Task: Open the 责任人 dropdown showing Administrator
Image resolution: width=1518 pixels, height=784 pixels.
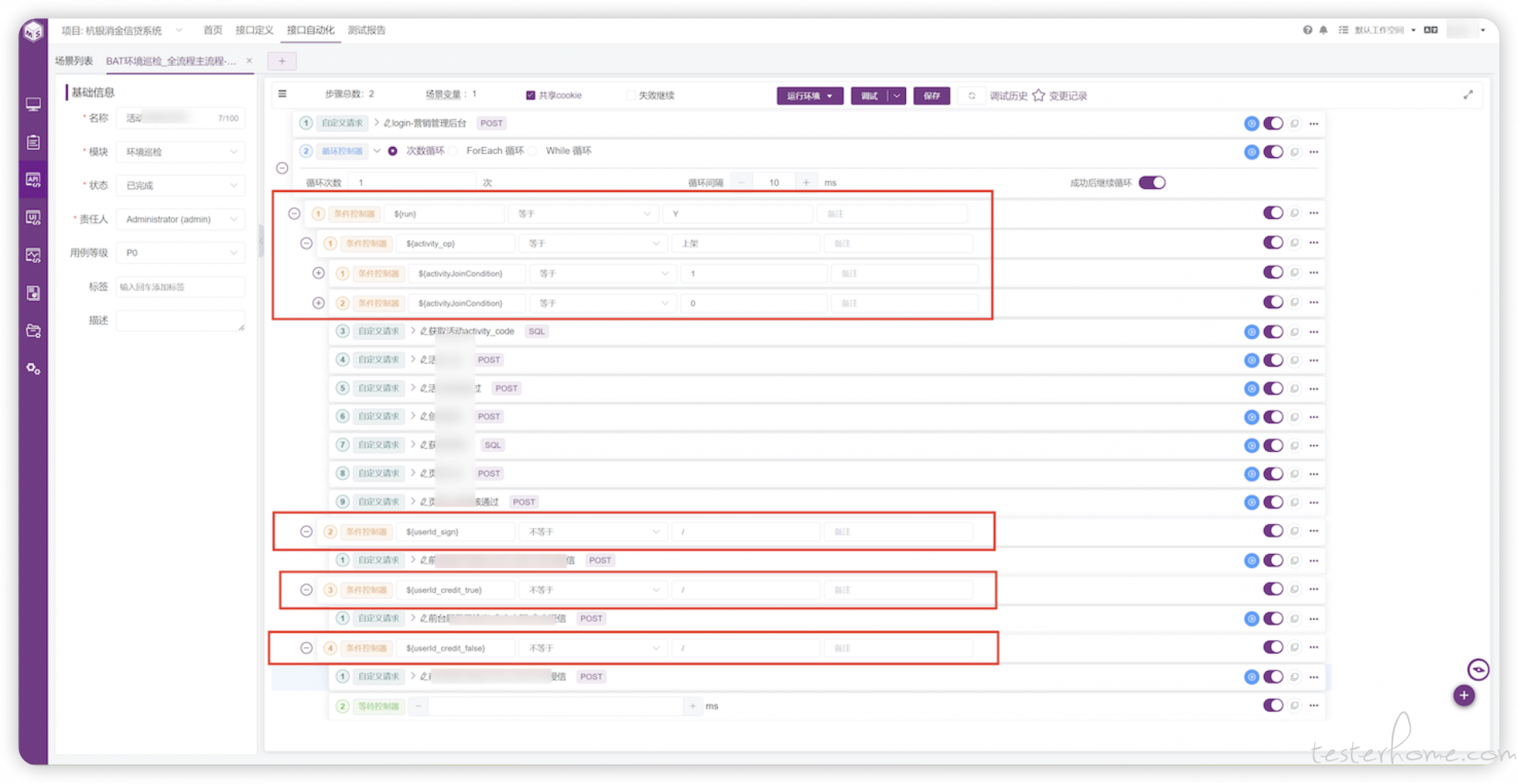Action: pyautogui.click(x=180, y=219)
